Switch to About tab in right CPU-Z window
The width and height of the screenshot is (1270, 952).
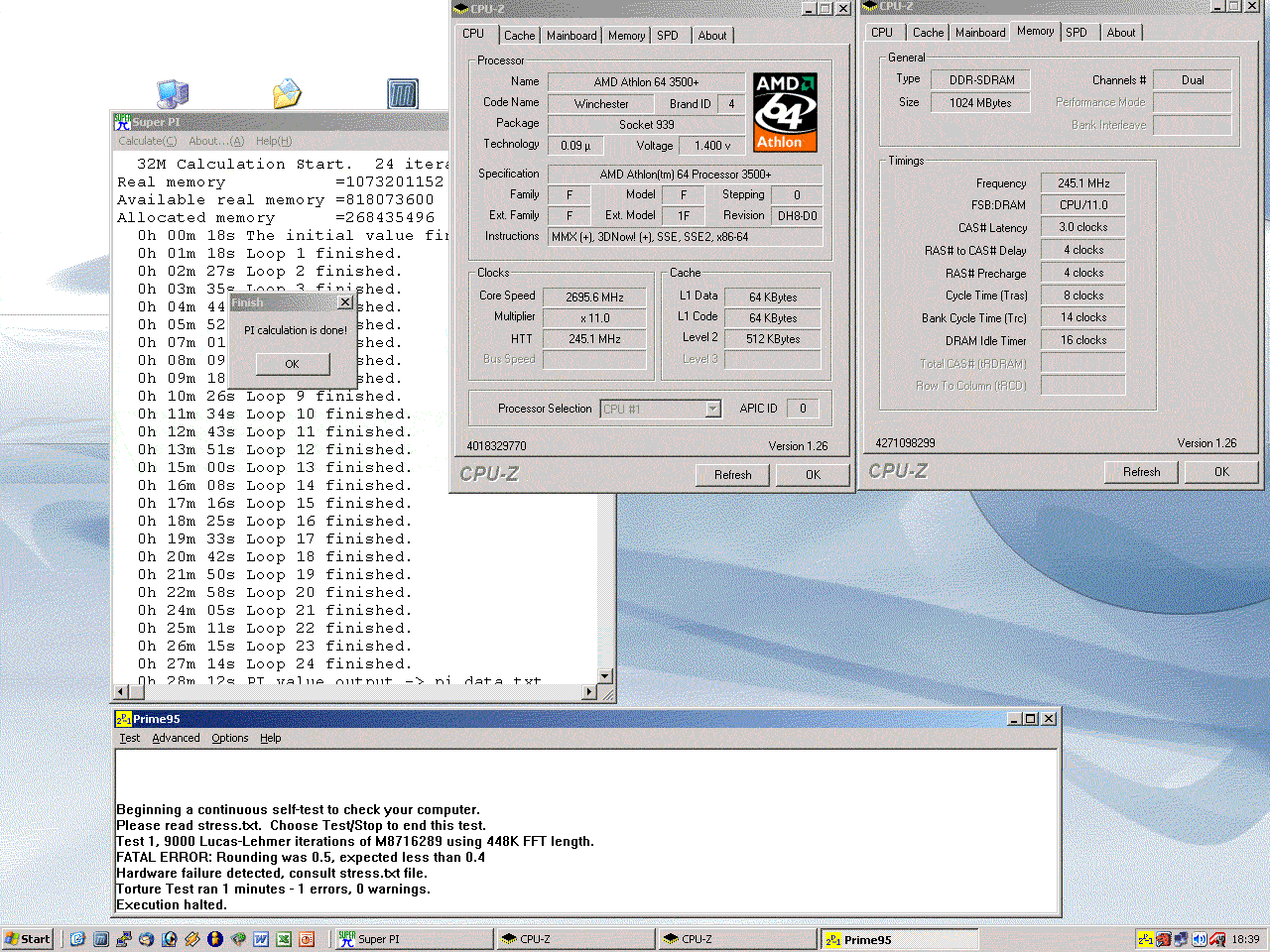(x=1121, y=33)
